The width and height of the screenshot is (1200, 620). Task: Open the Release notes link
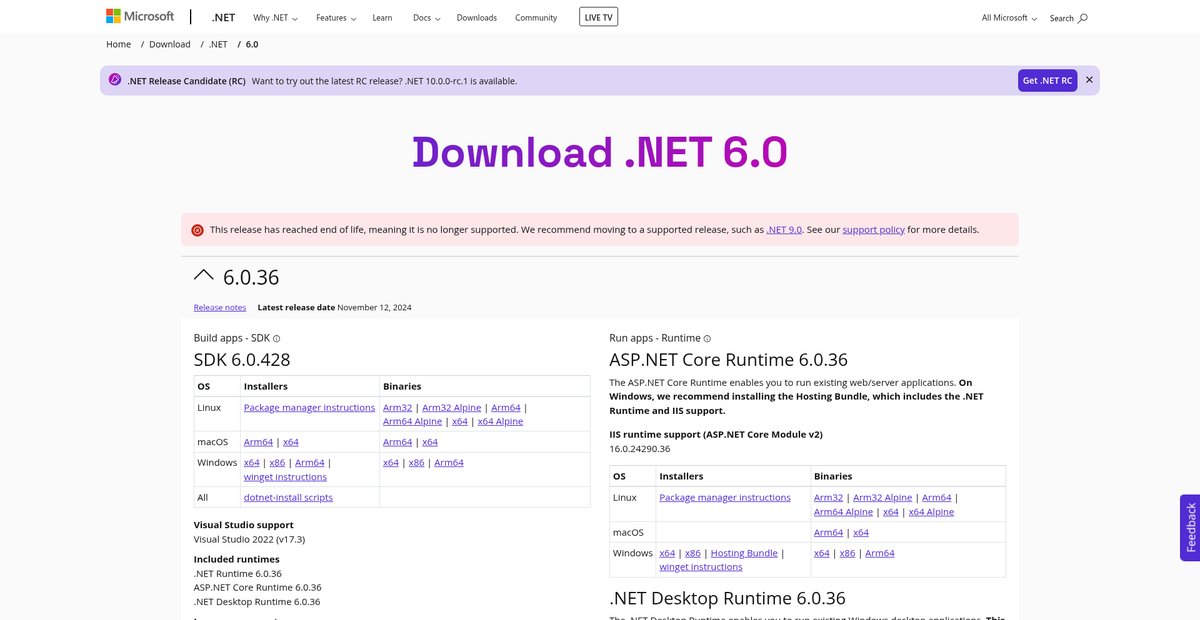coord(220,308)
